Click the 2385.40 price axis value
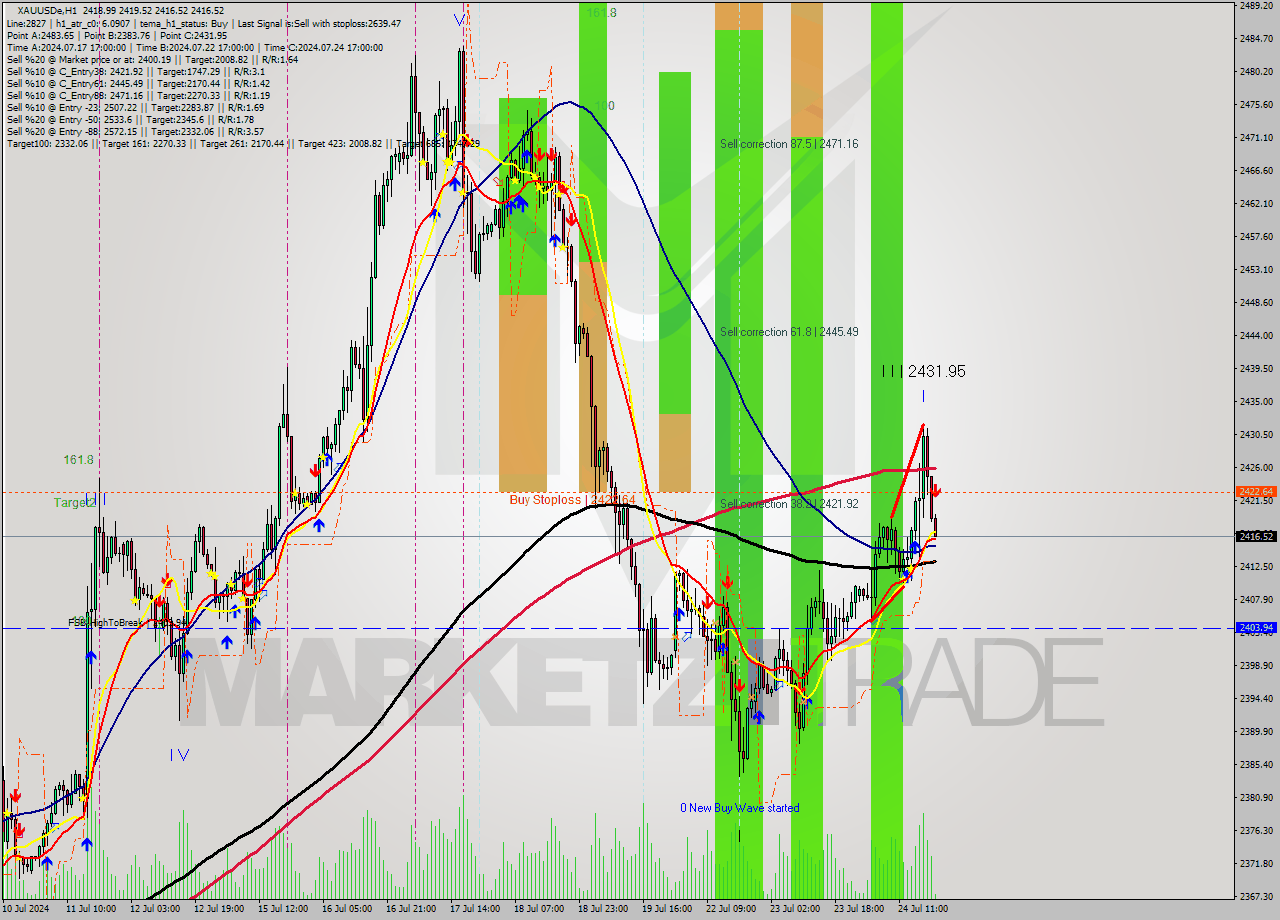 point(1256,765)
